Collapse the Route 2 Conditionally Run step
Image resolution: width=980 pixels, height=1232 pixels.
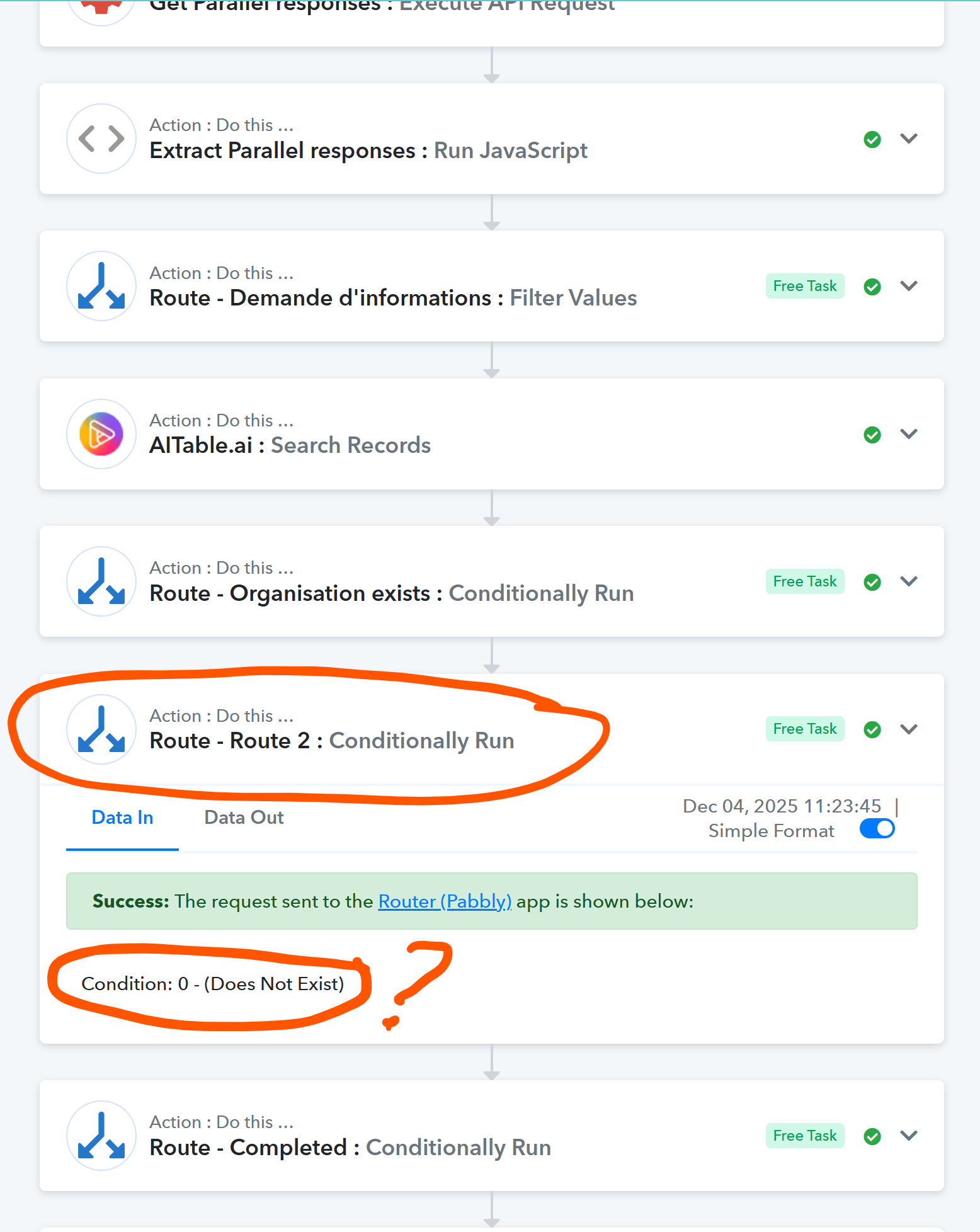tap(908, 729)
